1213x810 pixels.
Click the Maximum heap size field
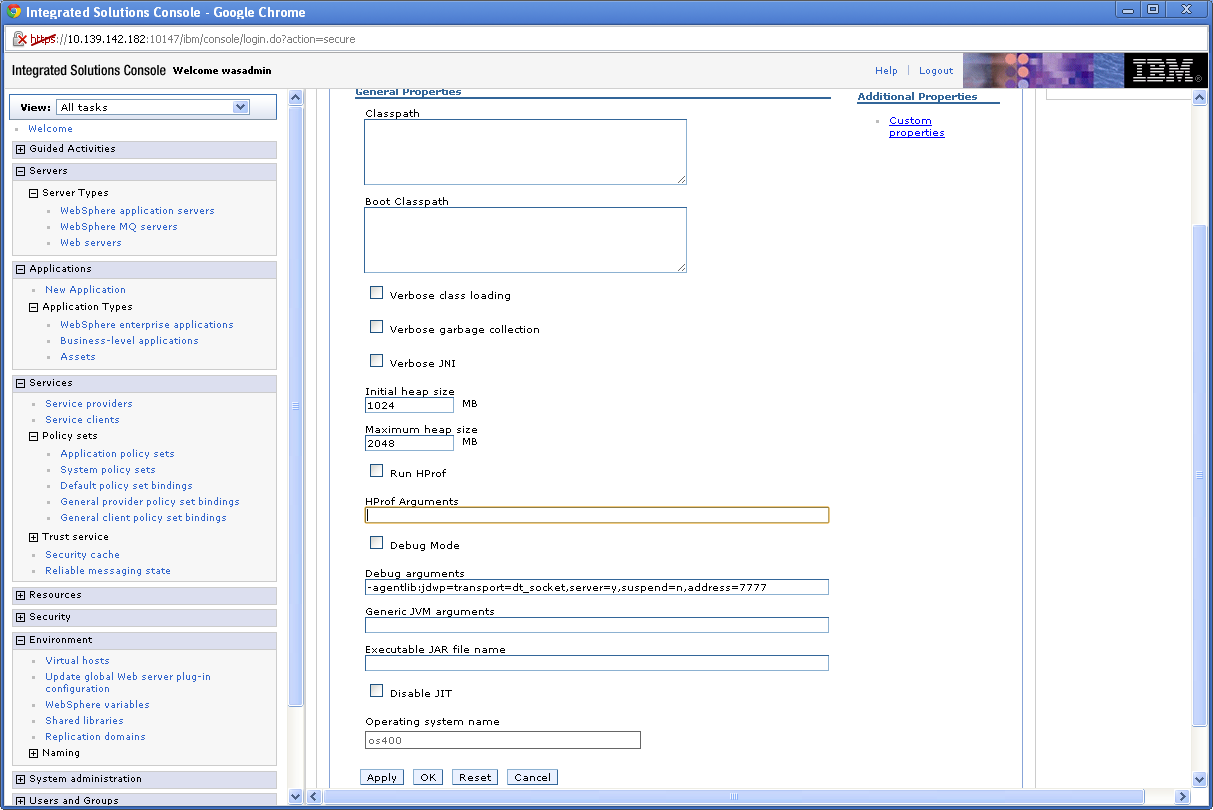coord(409,443)
